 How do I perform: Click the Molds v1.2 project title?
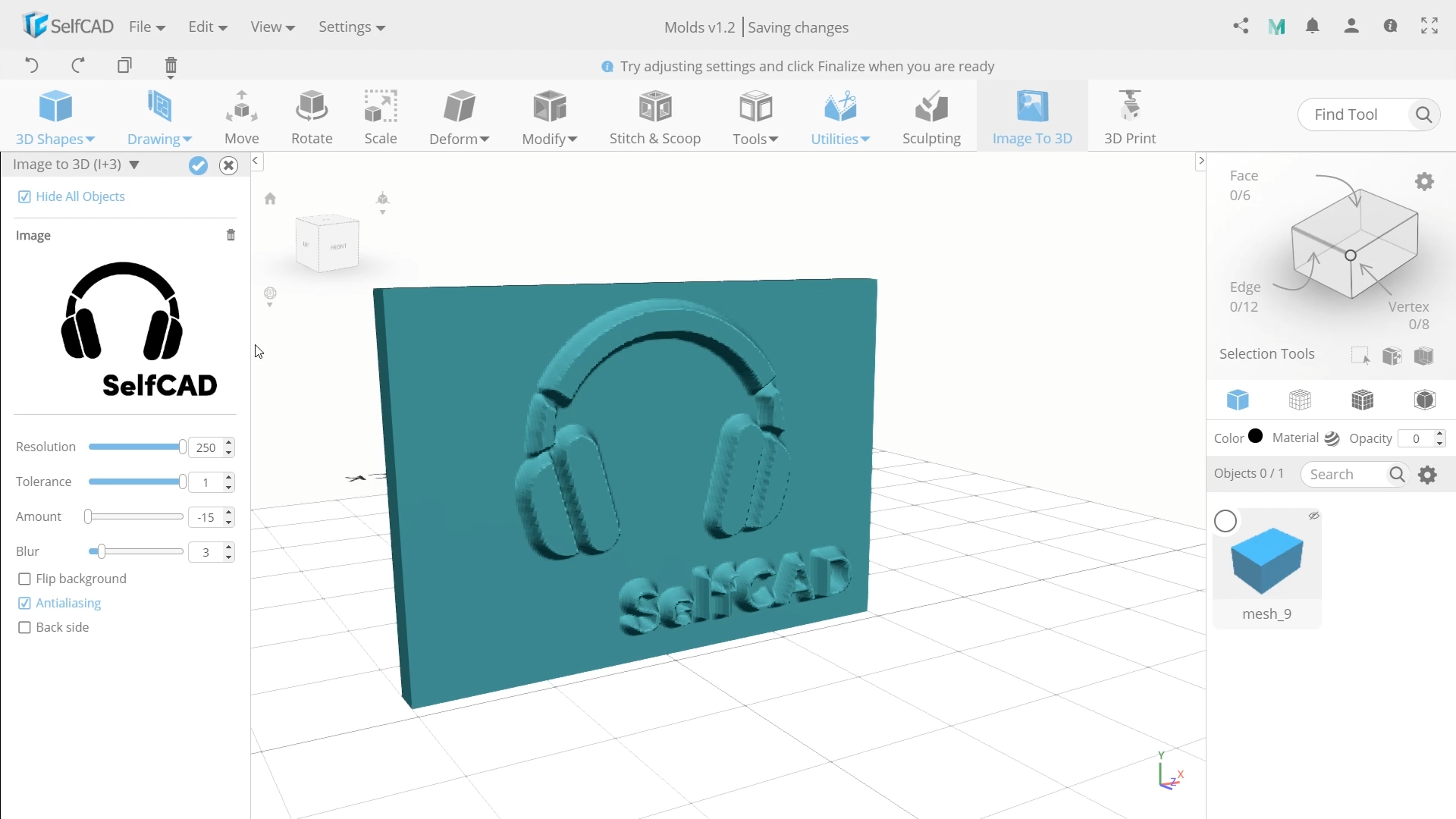click(x=699, y=27)
